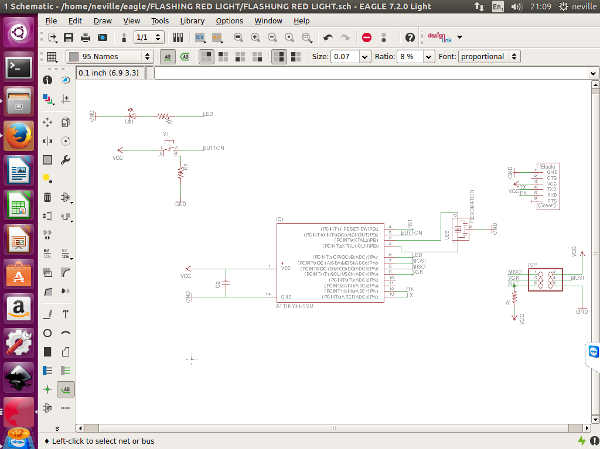Click the Print icon in the toolbar

click(x=84, y=37)
